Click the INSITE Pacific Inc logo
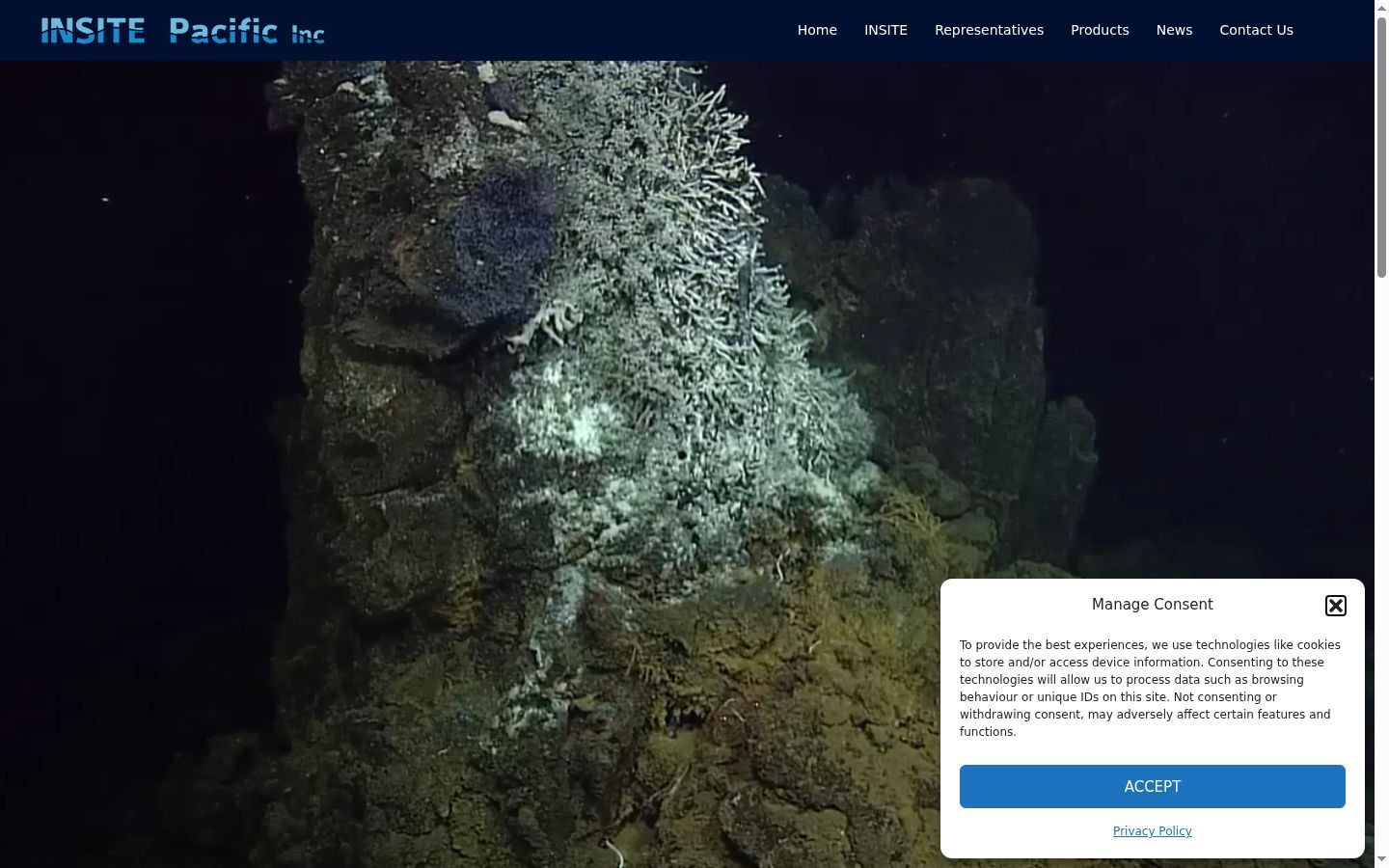 click(182, 31)
